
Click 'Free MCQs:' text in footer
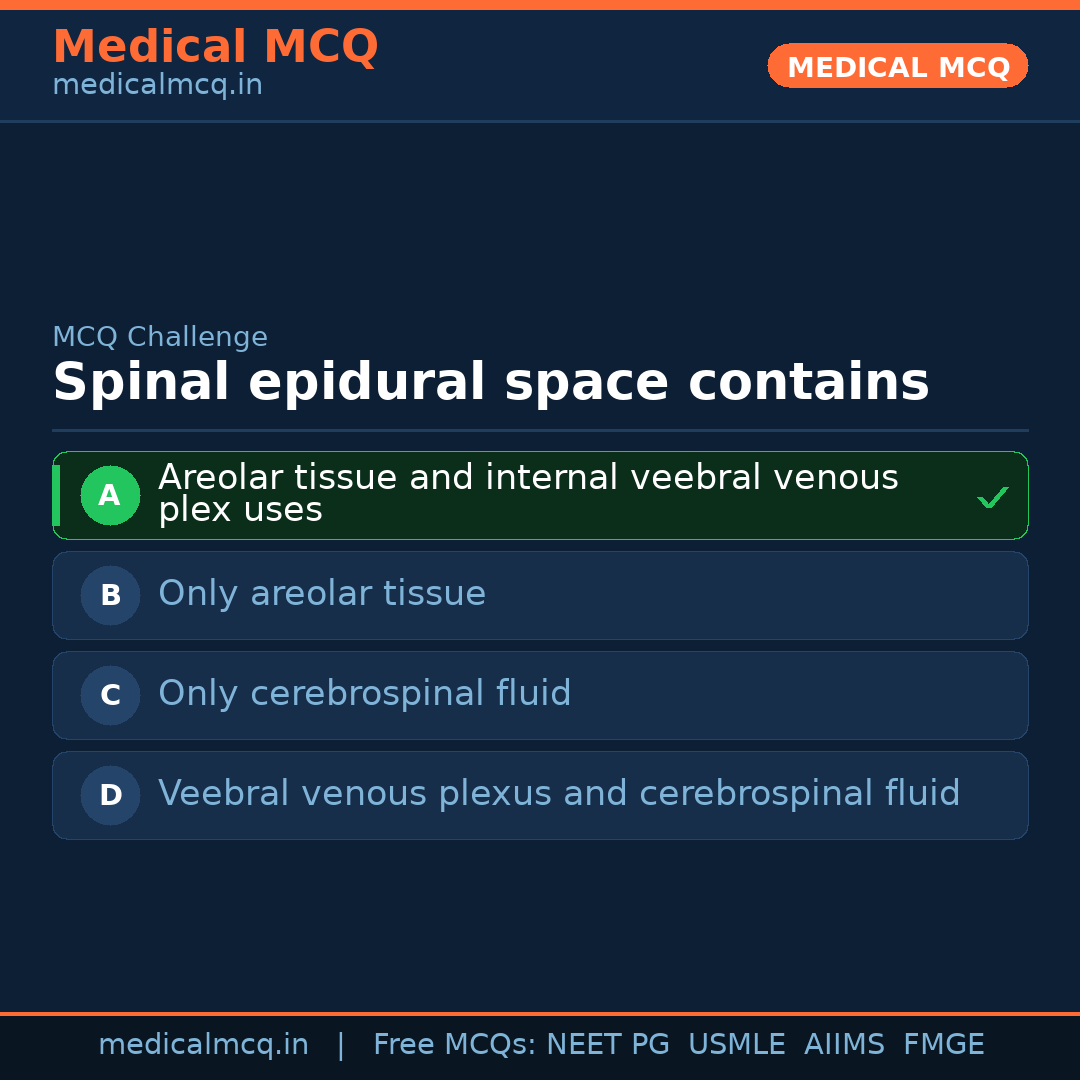coord(455,1045)
